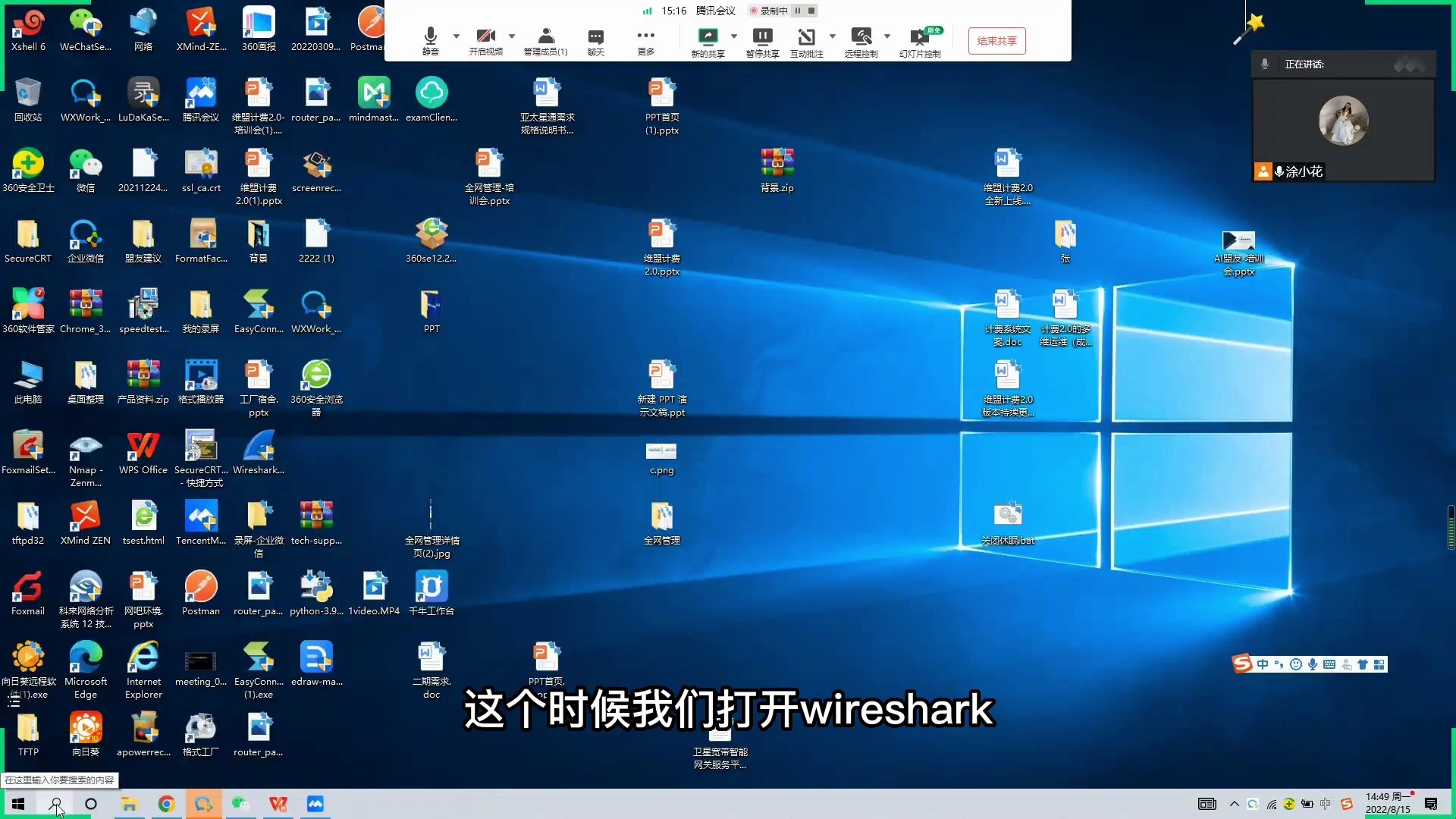Select c.png image file
The height and width of the screenshot is (819, 1456).
[662, 459]
